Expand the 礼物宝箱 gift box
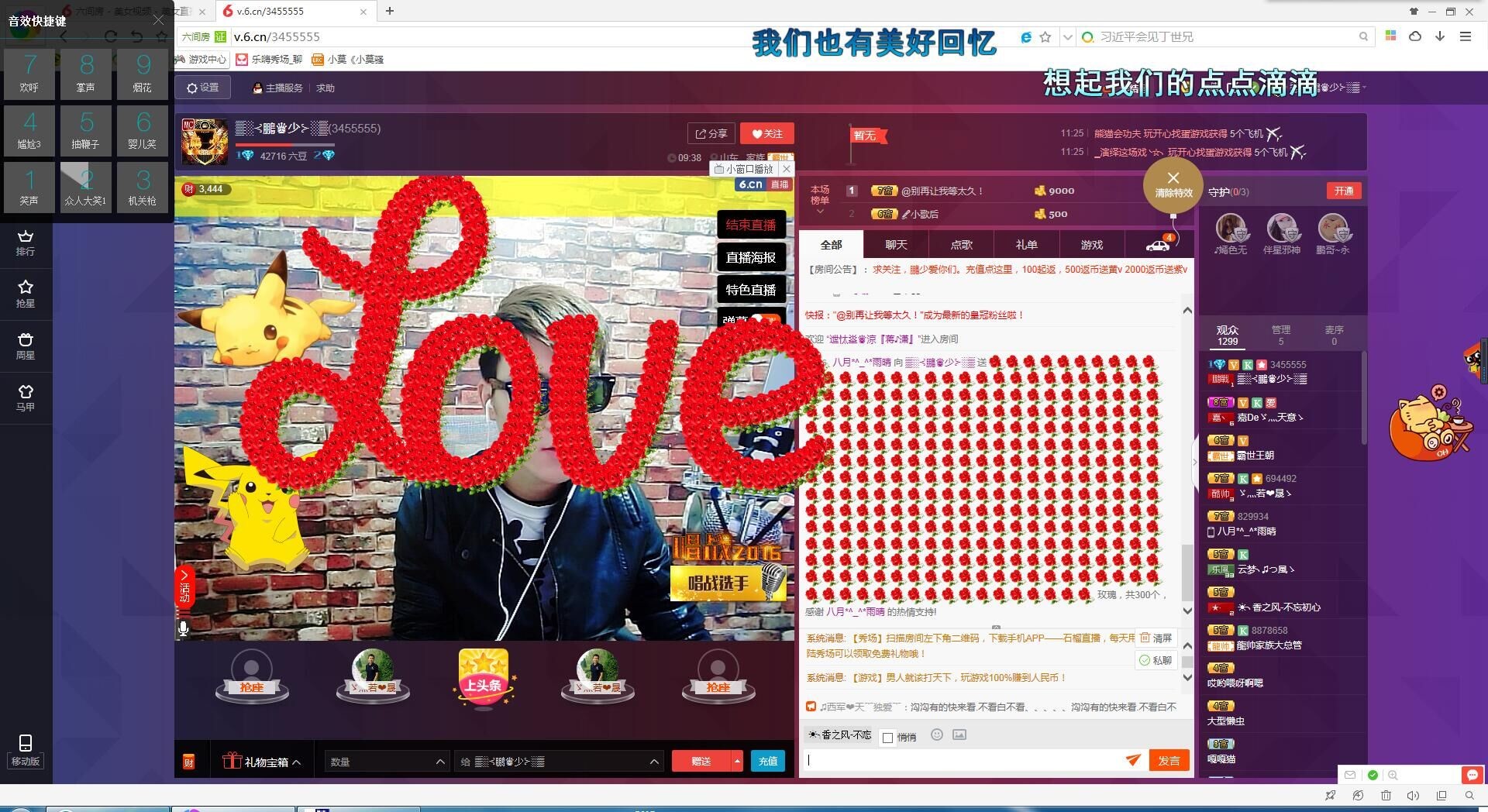 coord(262,762)
